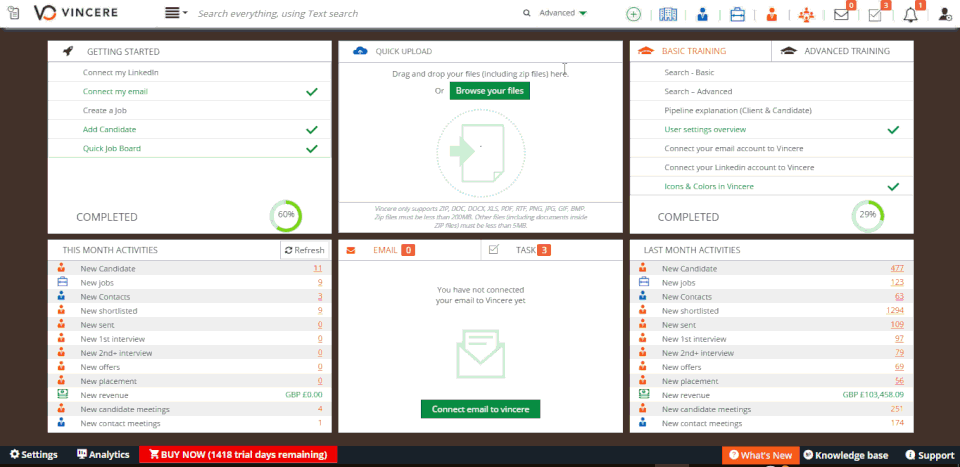Open the Jobs briefcase icon
The height and width of the screenshot is (467, 960).
tap(737, 14)
